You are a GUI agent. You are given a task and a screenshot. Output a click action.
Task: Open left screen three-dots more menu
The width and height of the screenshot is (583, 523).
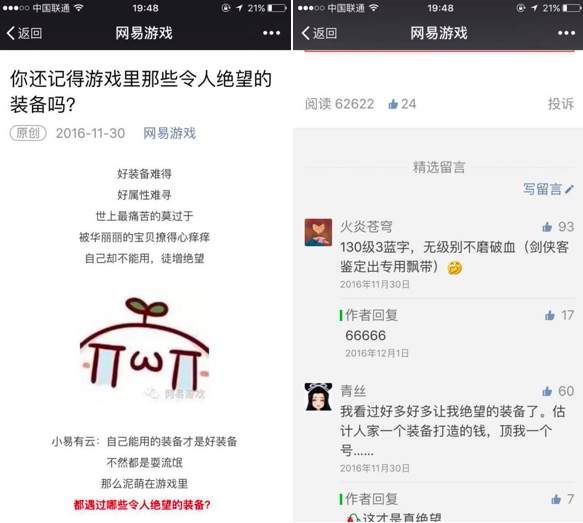pyautogui.click(x=271, y=33)
